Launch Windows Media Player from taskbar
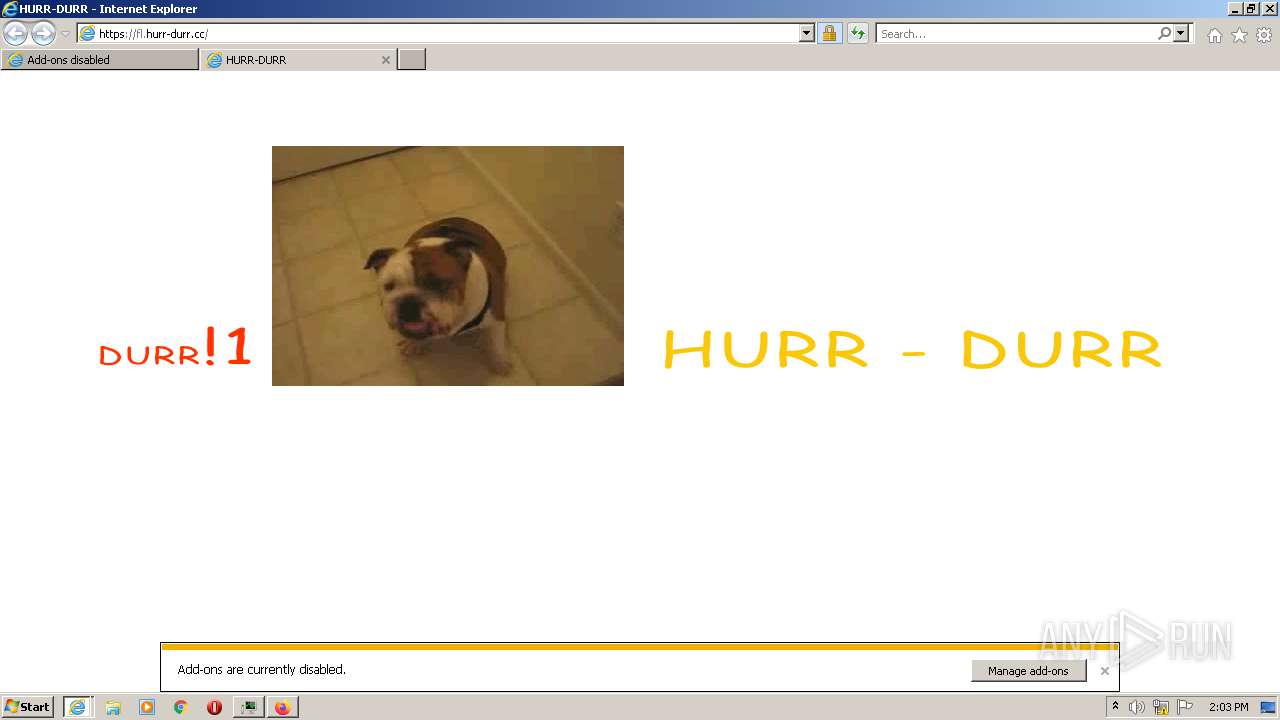The image size is (1280, 720). click(x=147, y=707)
